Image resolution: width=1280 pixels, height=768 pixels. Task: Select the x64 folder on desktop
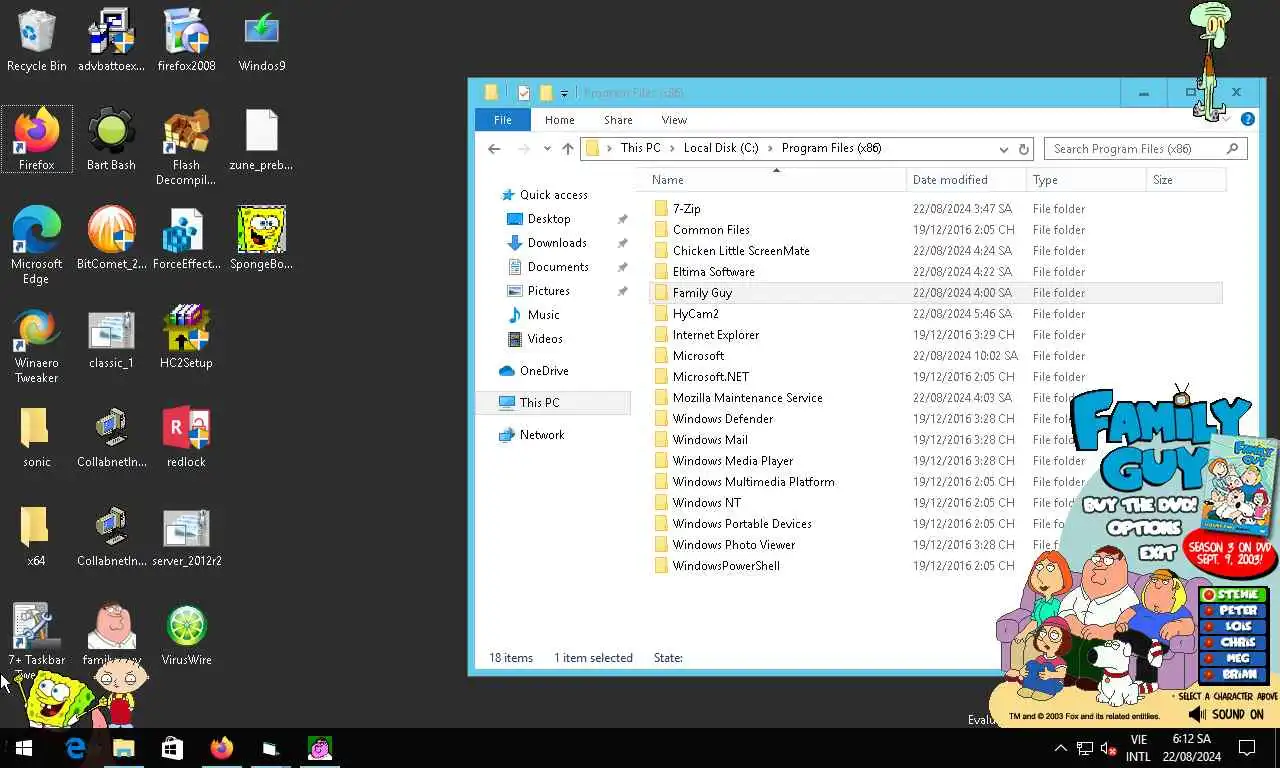pyautogui.click(x=36, y=535)
